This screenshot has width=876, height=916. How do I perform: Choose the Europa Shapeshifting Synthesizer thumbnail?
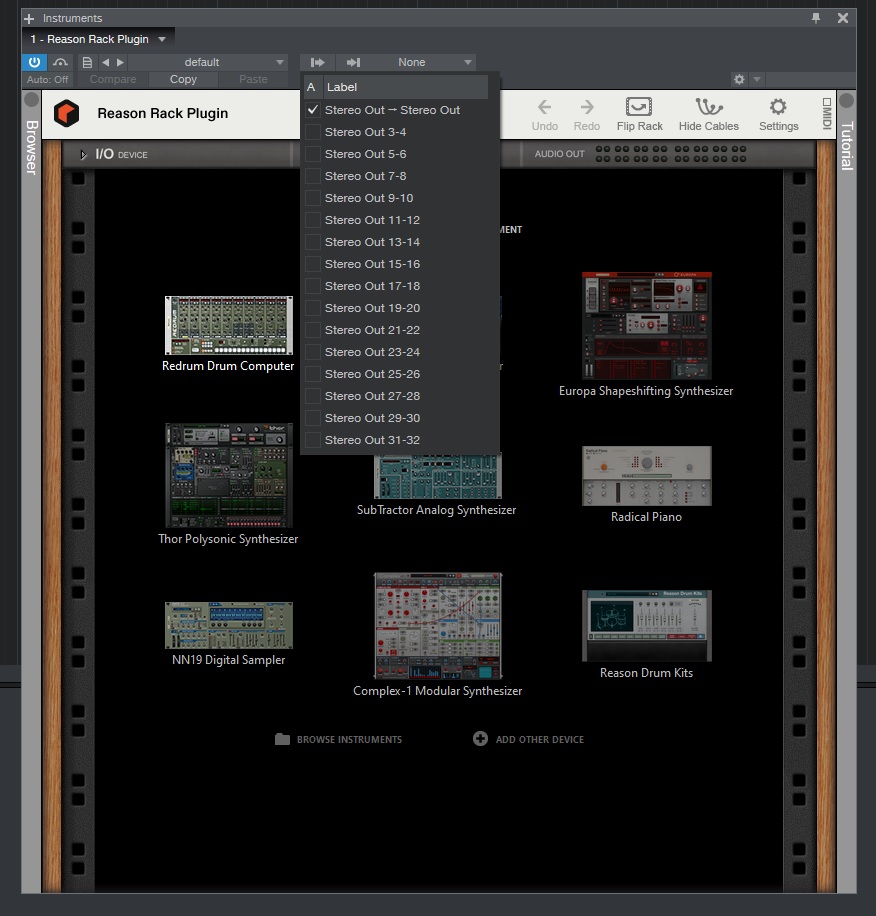pyautogui.click(x=646, y=325)
